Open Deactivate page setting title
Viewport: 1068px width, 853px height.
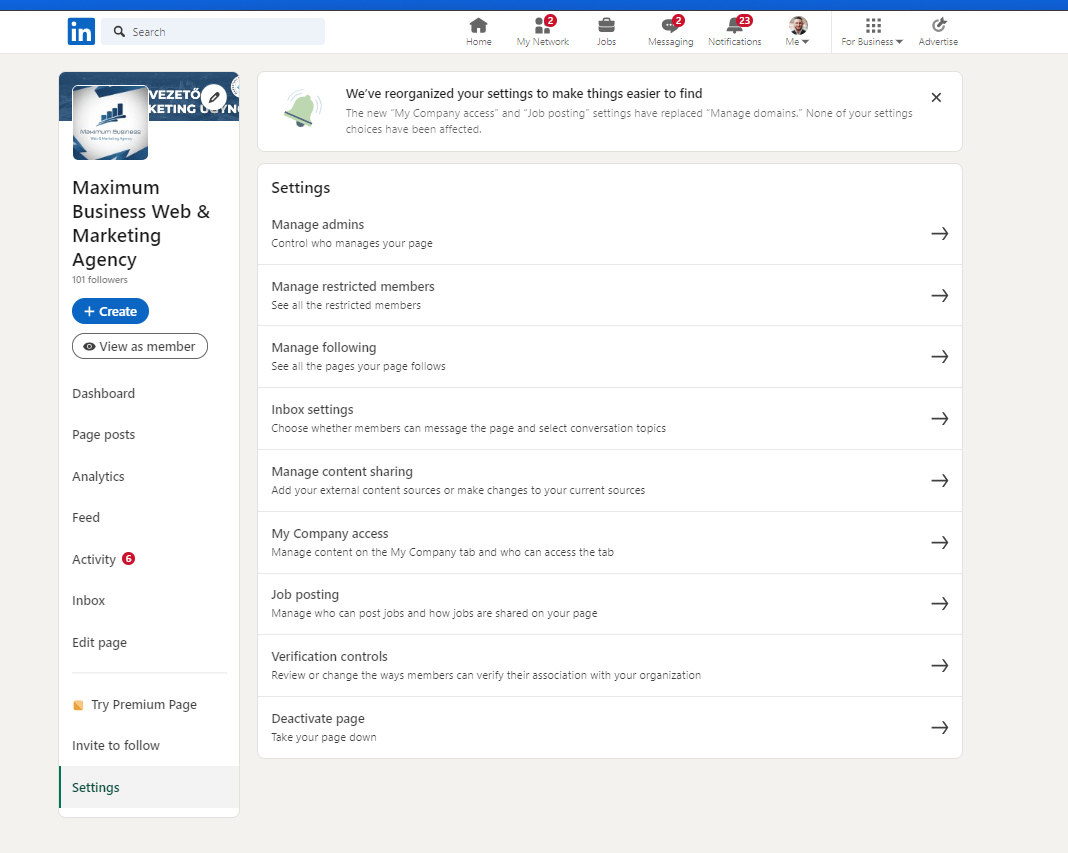(317, 718)
